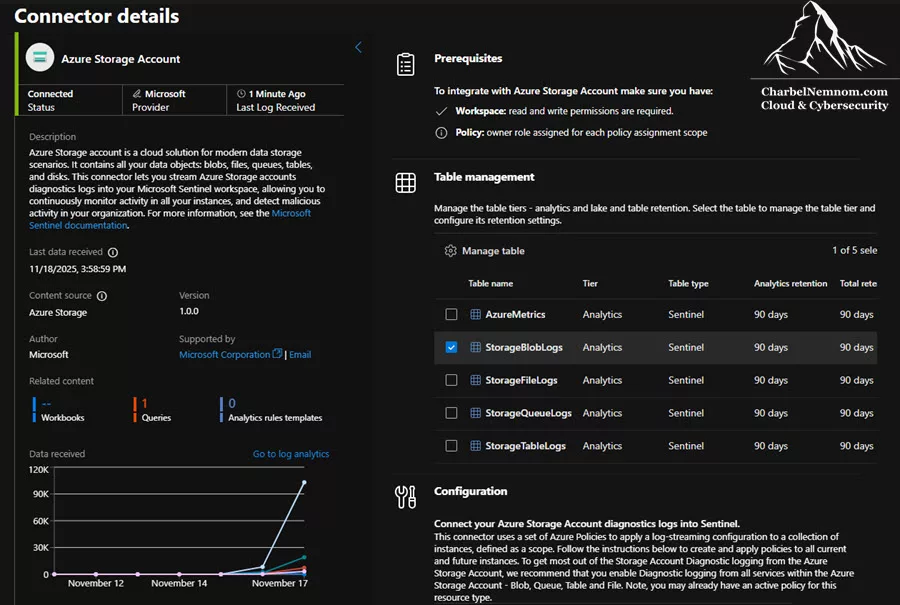900x605 pixels.
Task: Click the Configuration tools icon
Action: coord(405,497)
